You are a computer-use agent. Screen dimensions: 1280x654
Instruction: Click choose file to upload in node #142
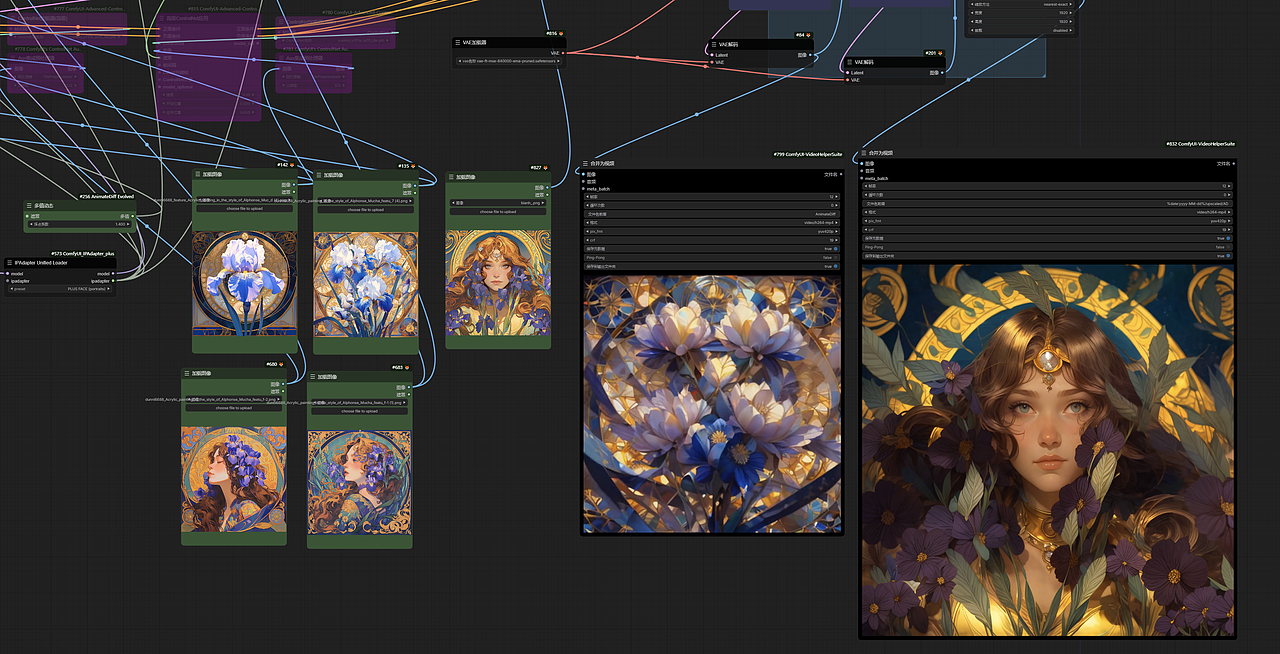pos(245,209)
